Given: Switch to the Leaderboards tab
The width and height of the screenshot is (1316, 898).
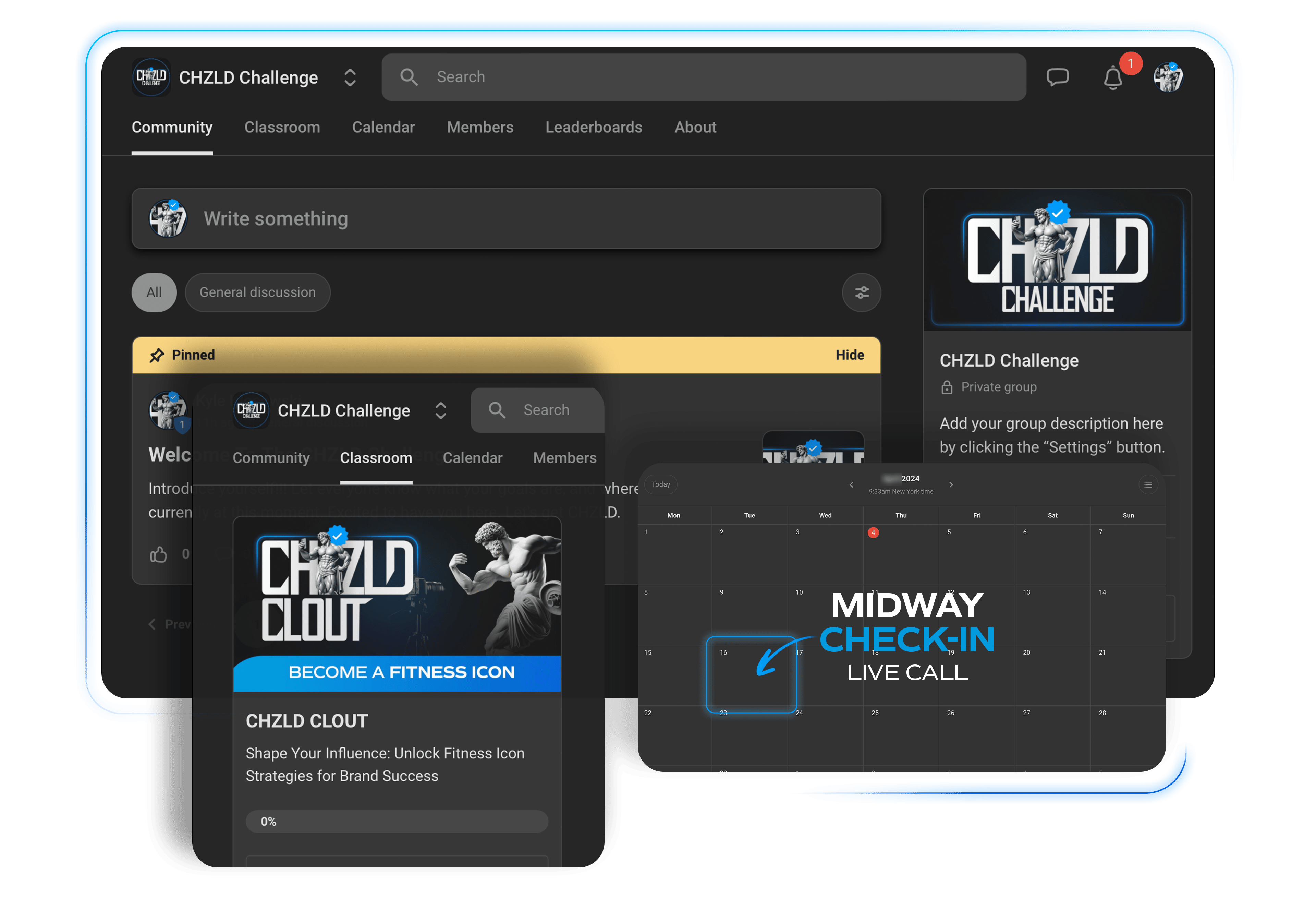Looking at the screenshot, I should (594, 128).
